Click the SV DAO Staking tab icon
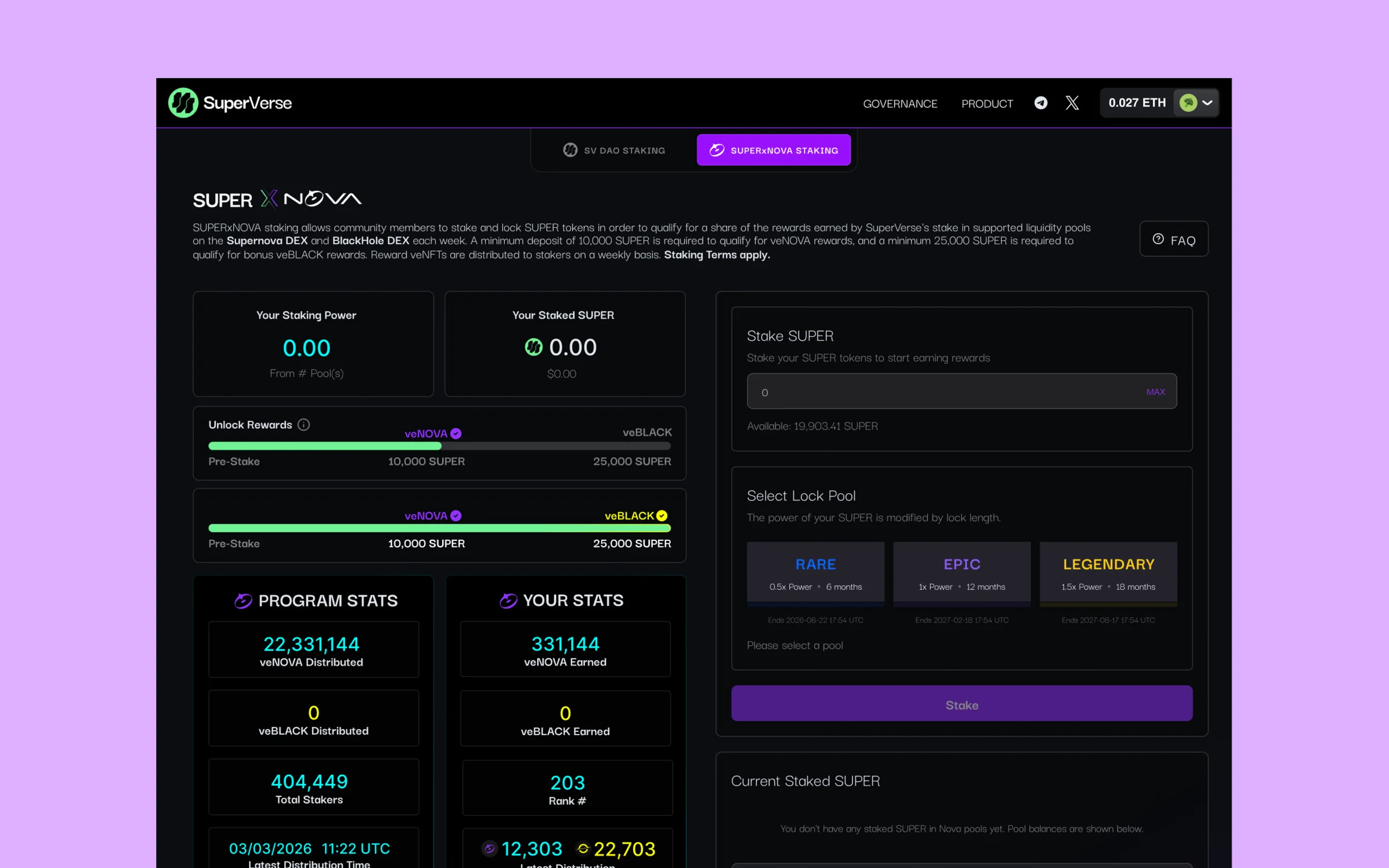This screenshot has width=1389, height=868. pos(570,150)
